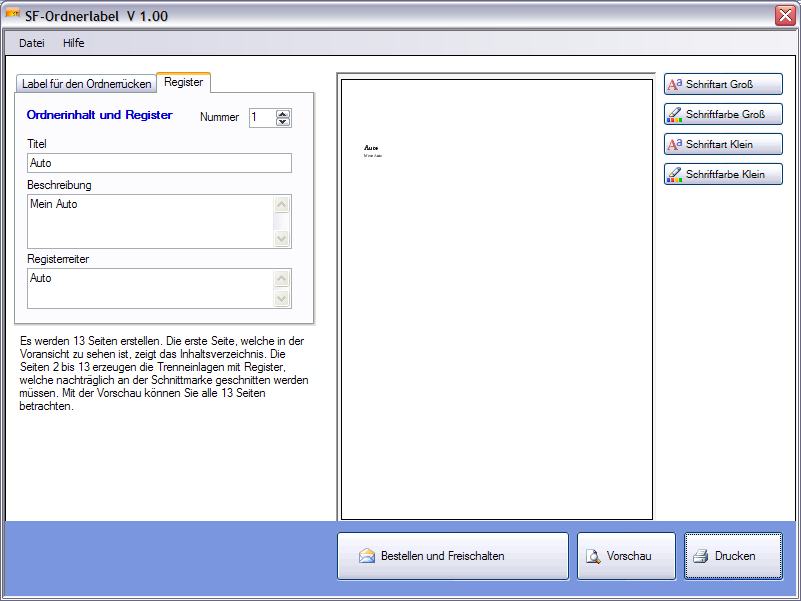Open Schriftart Groß font dialog
Screen dimensions: 801x601
coord(723,84)
